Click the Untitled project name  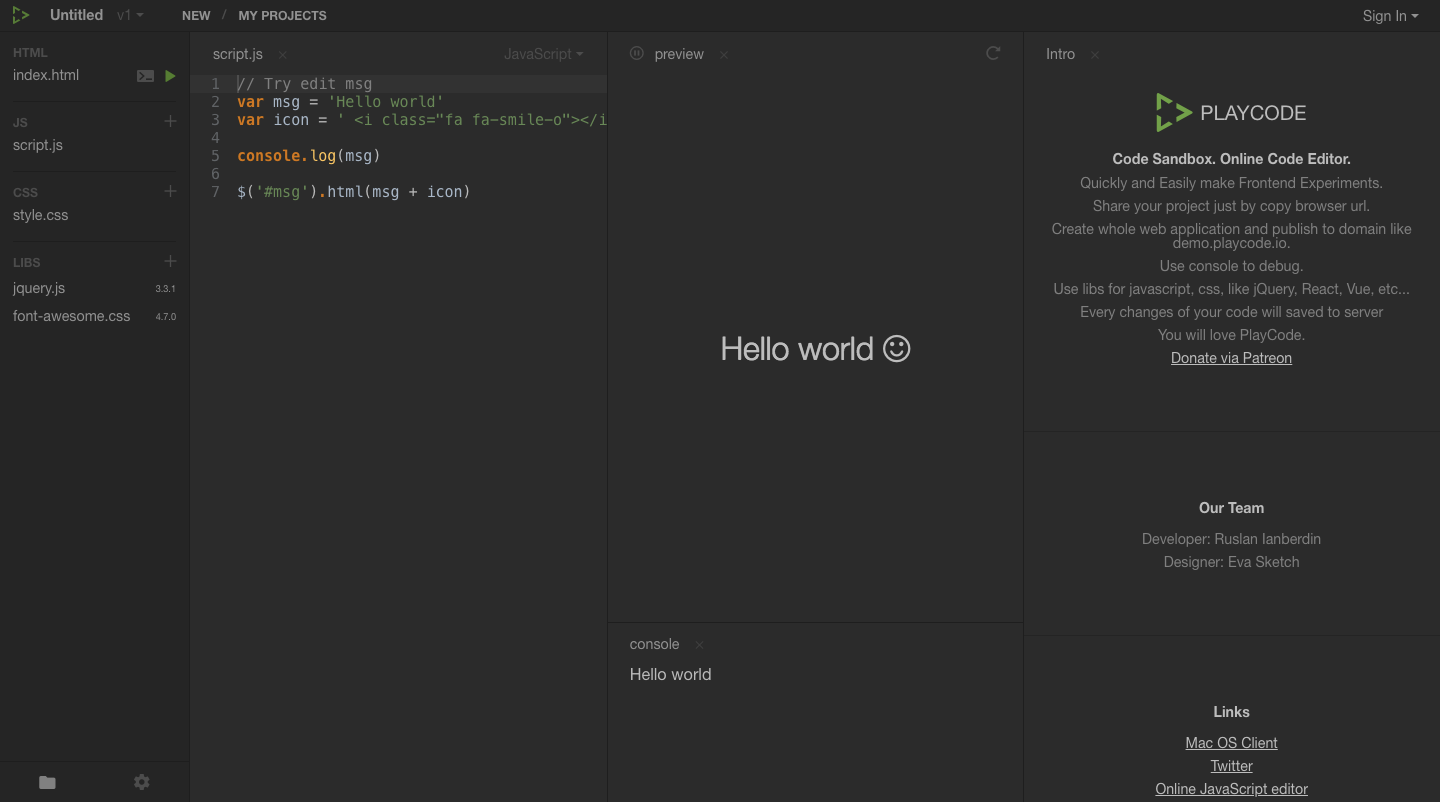point(76,15)
